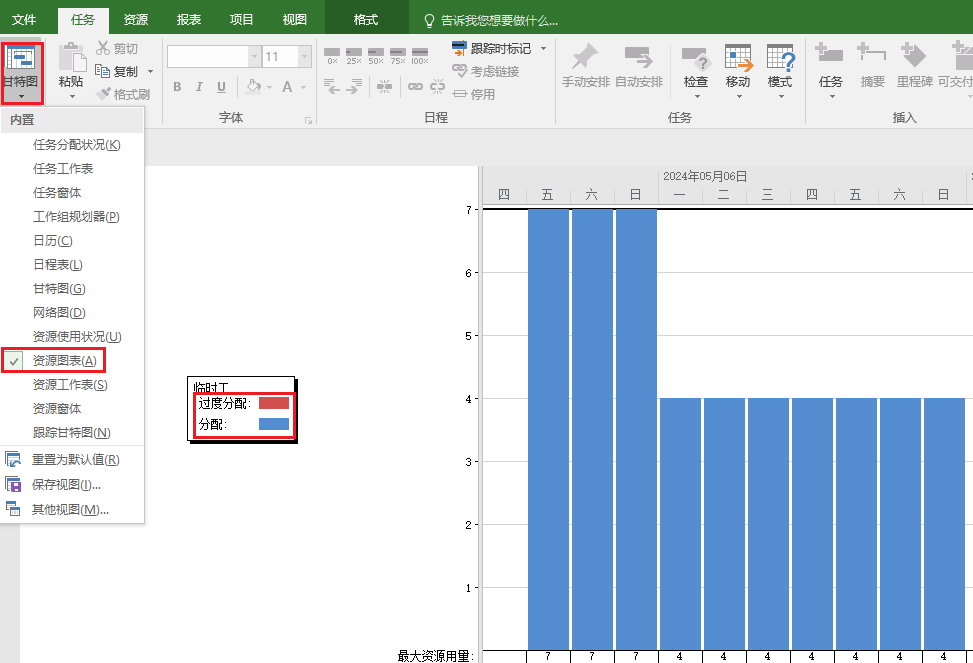Expand the fill color dropdown arrow
The image size is (973, 663).
coord(269,88)
